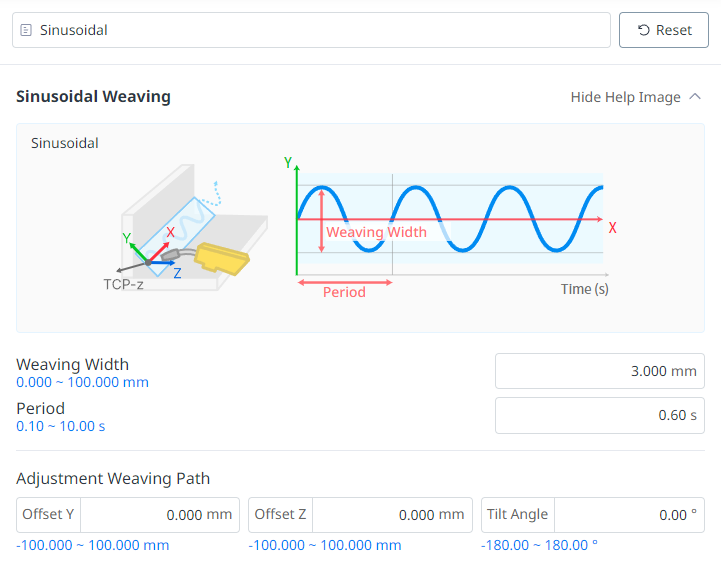The image size is (721, 567).
Task: Click the yellow welding torch illustration
Action: pyautogui.click(x=222, y=258)
